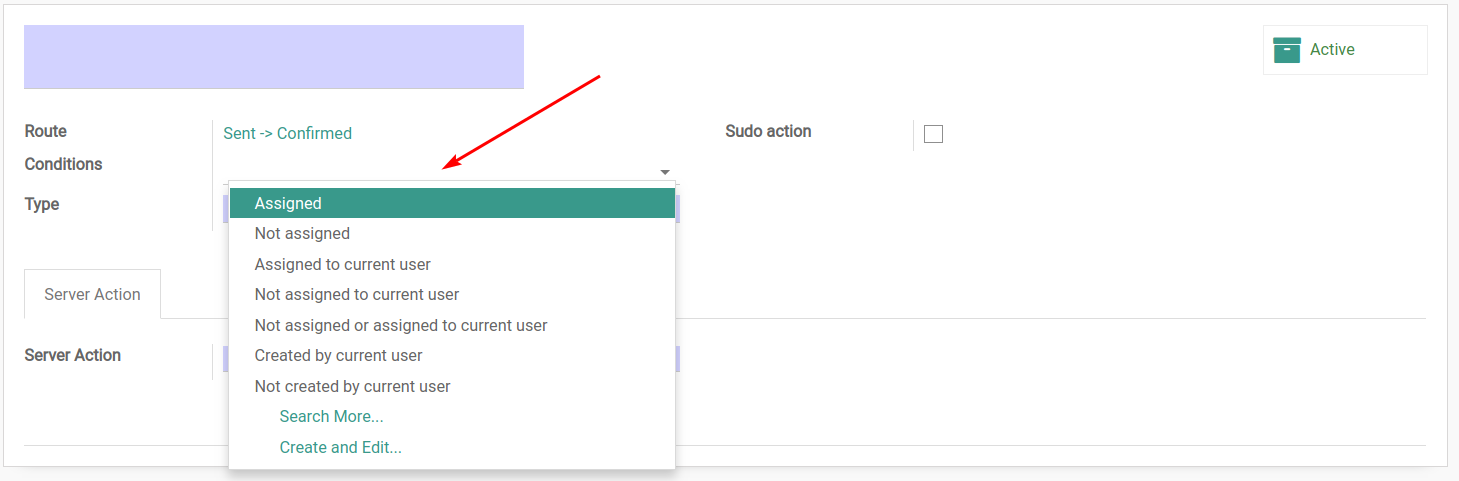Open Search More... in conditions list
1459x481 pixels.
[x=331, y=416]
